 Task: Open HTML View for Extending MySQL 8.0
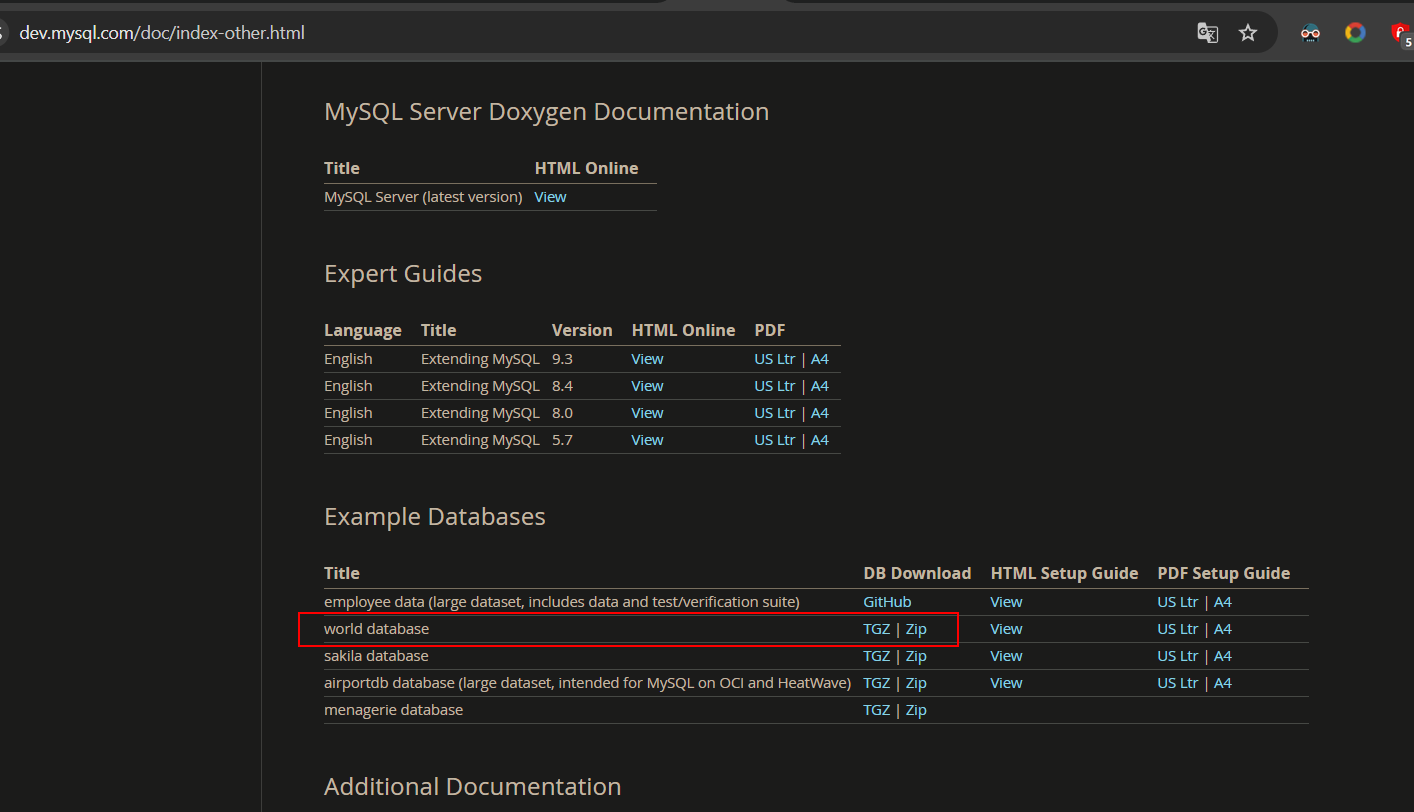tap(647, 413)
